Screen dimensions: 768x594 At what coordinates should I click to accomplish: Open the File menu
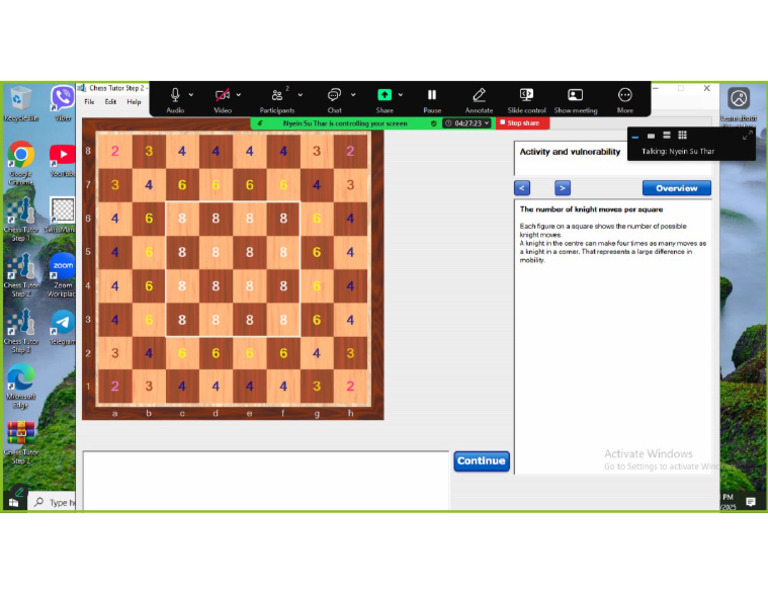coord(89,102)
